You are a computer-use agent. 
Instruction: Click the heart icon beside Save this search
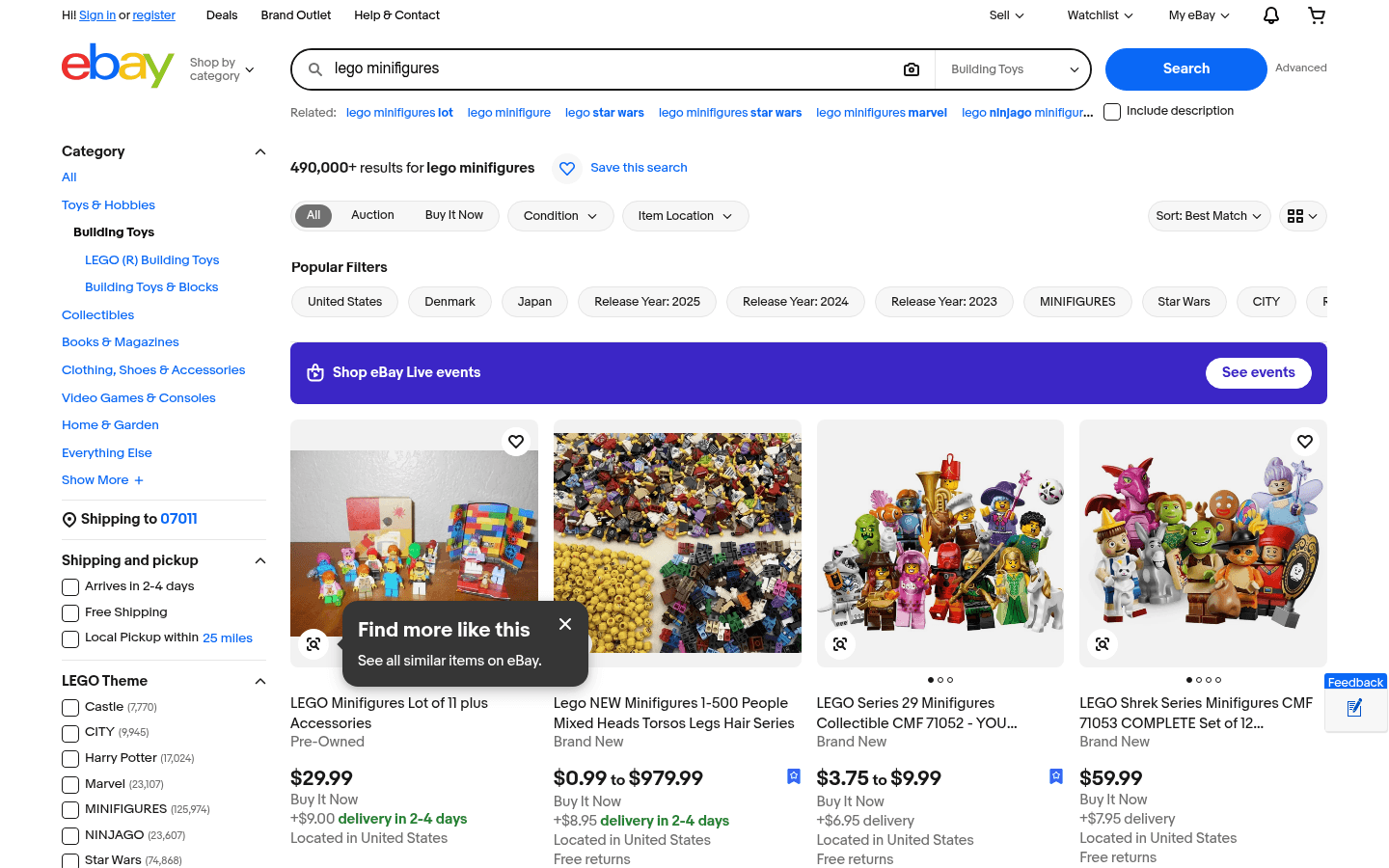click(567, 169)
